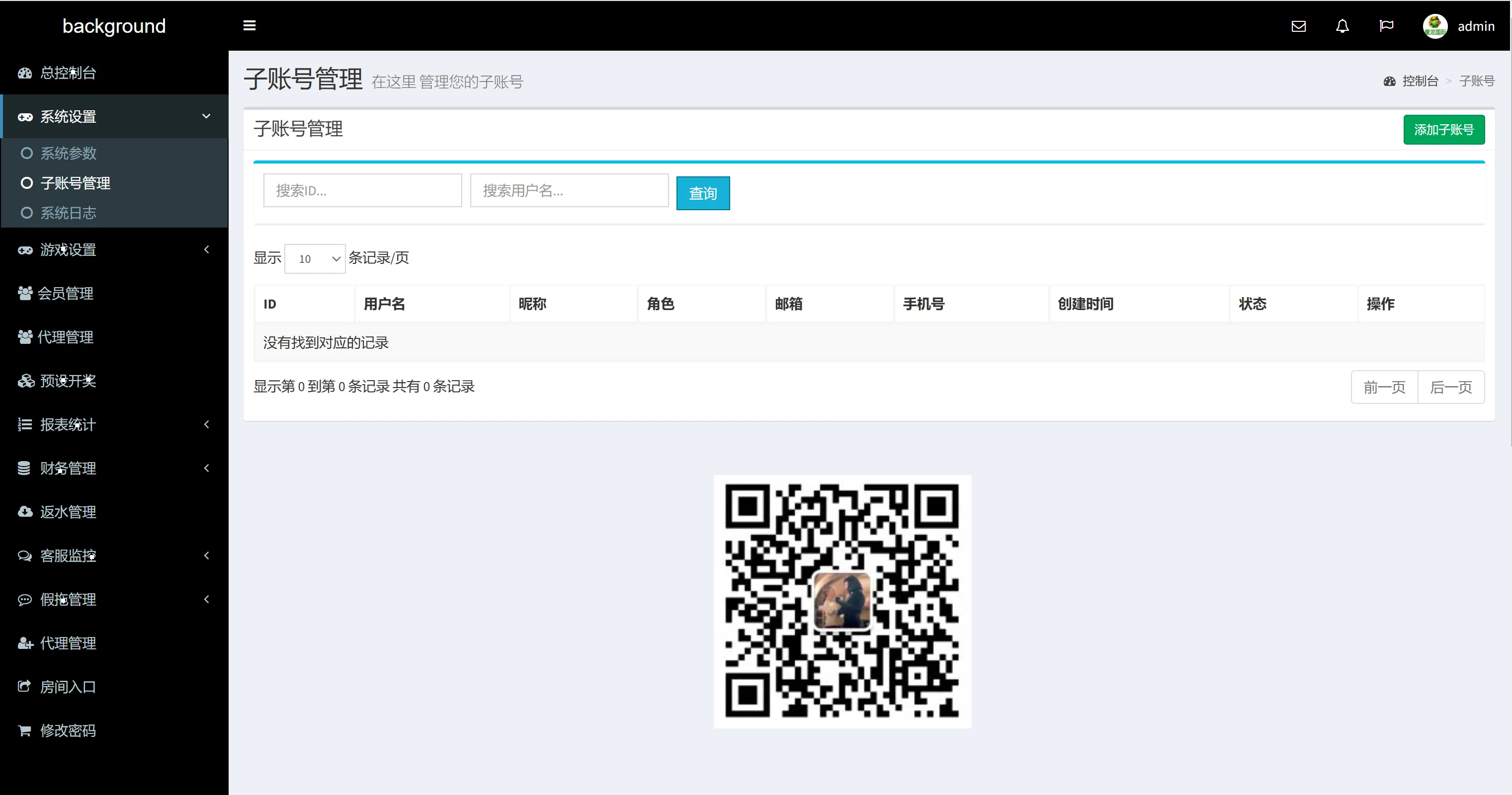This screenshot has height=795, width=1512.
Task: Select the circle icon beside 系统参数
Action: 26,153
